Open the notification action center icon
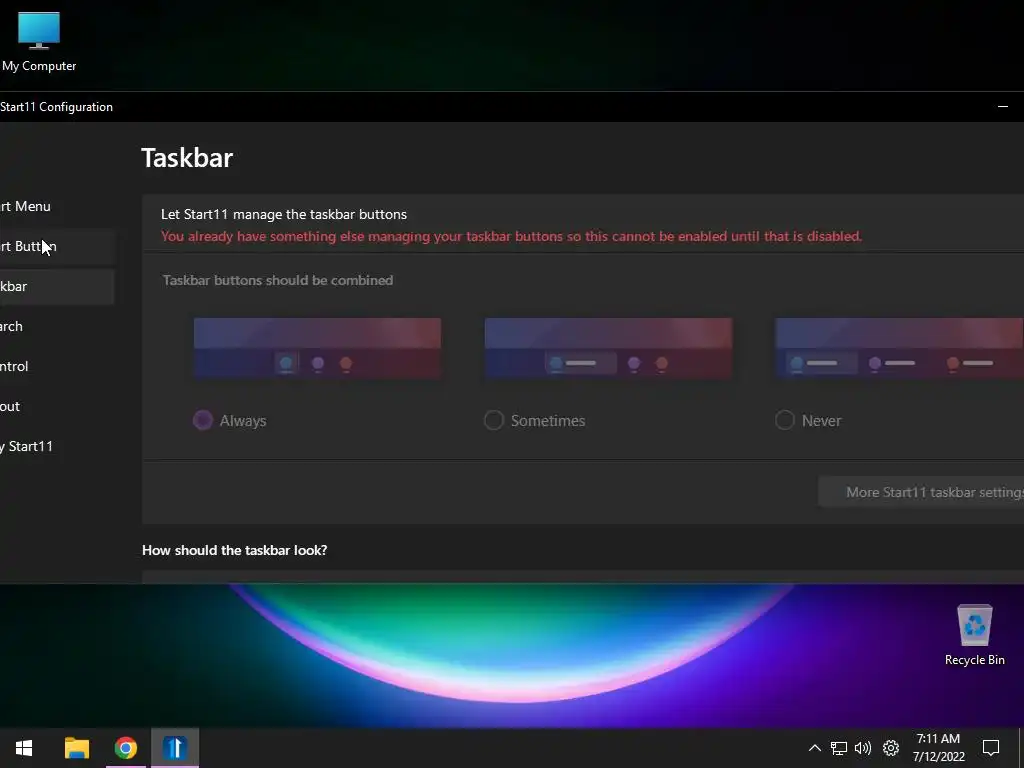Viewport: 1024px width, 768px height. point(991,748)
